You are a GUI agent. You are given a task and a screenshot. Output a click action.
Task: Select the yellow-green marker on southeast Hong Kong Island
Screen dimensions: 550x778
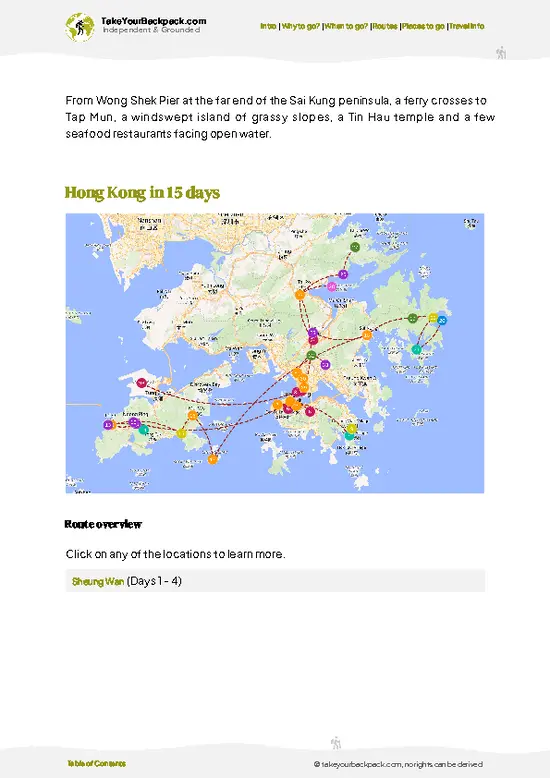click(x=351, y=429)
